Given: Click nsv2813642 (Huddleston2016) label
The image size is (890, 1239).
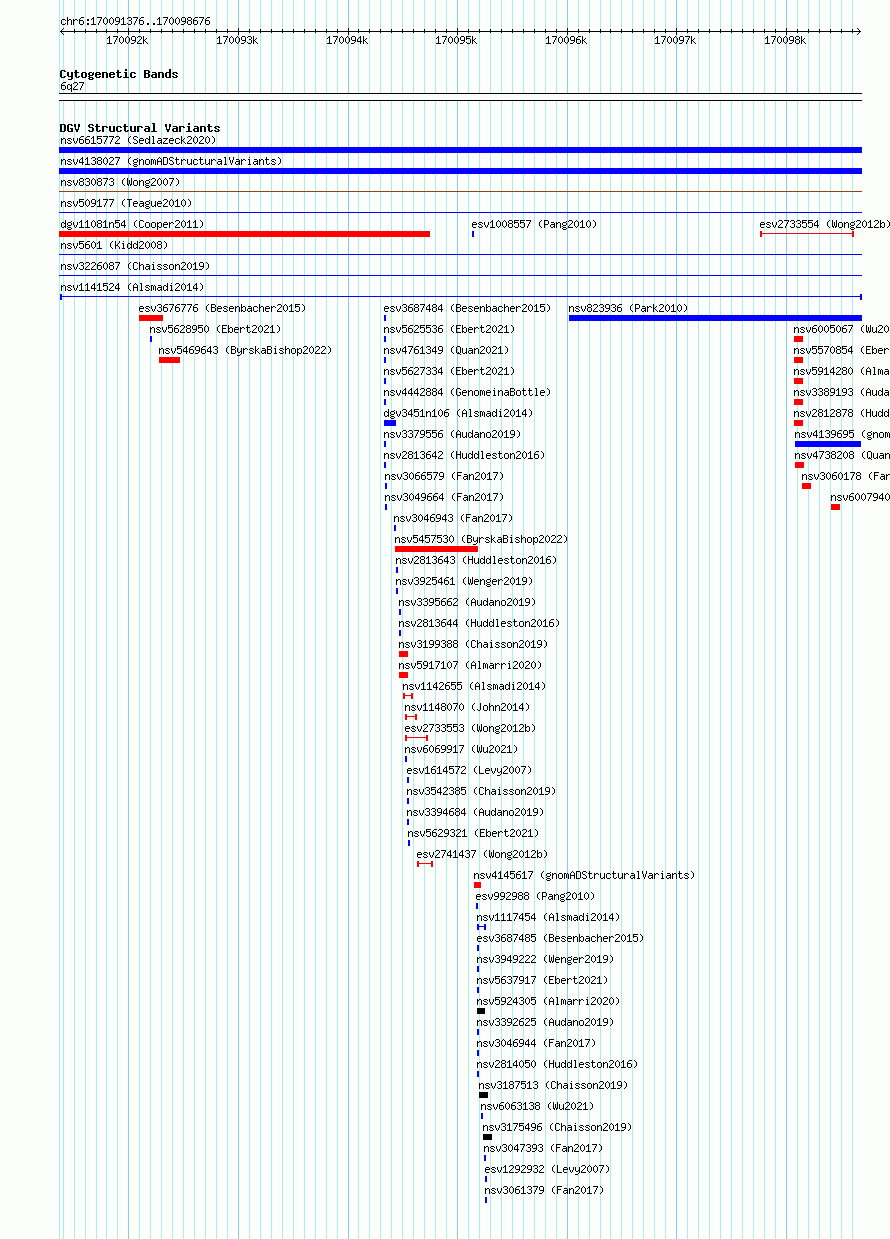Looking at the screenshot, I should [x=464, y=455].
